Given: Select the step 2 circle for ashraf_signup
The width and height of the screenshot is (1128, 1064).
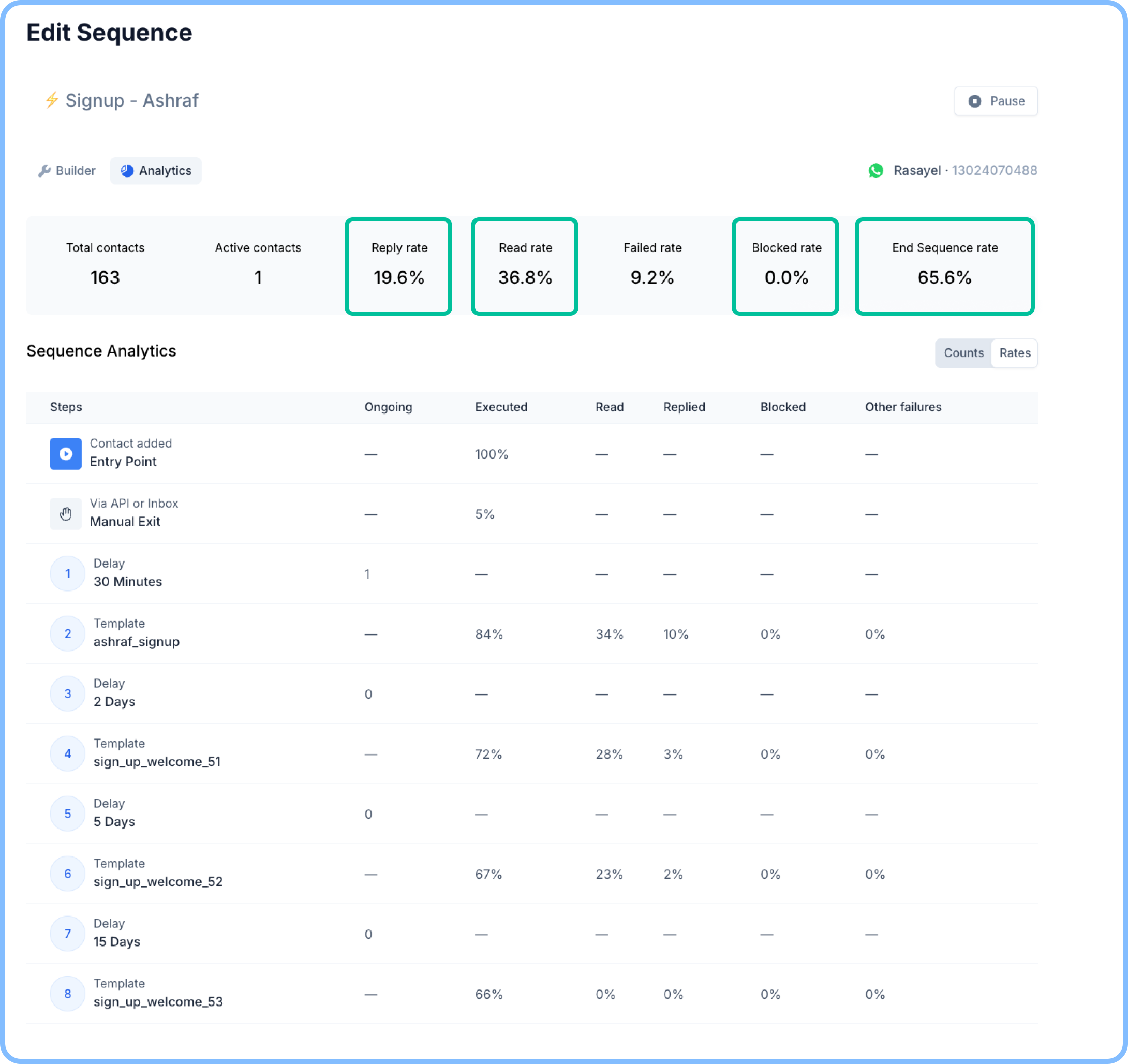Looking at the screenshot, I should [67, 633].
